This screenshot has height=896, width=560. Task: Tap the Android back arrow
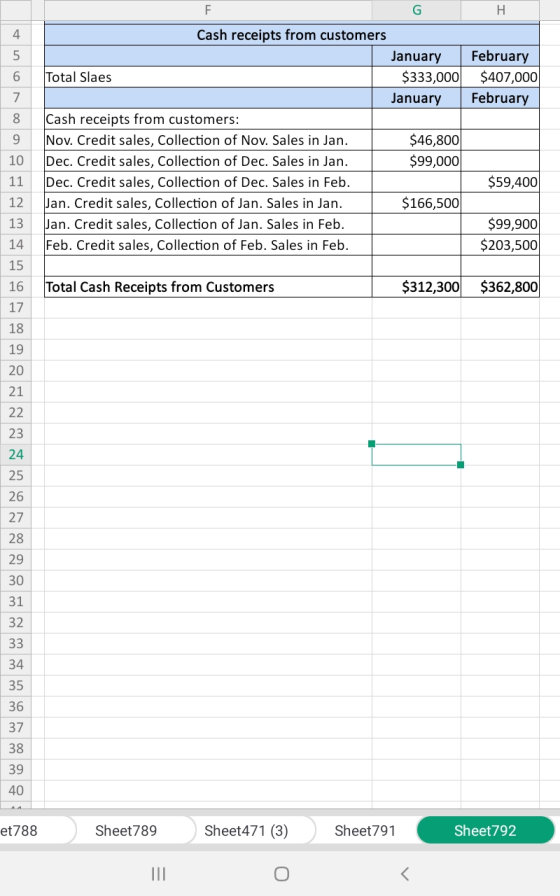pos(405,874)
